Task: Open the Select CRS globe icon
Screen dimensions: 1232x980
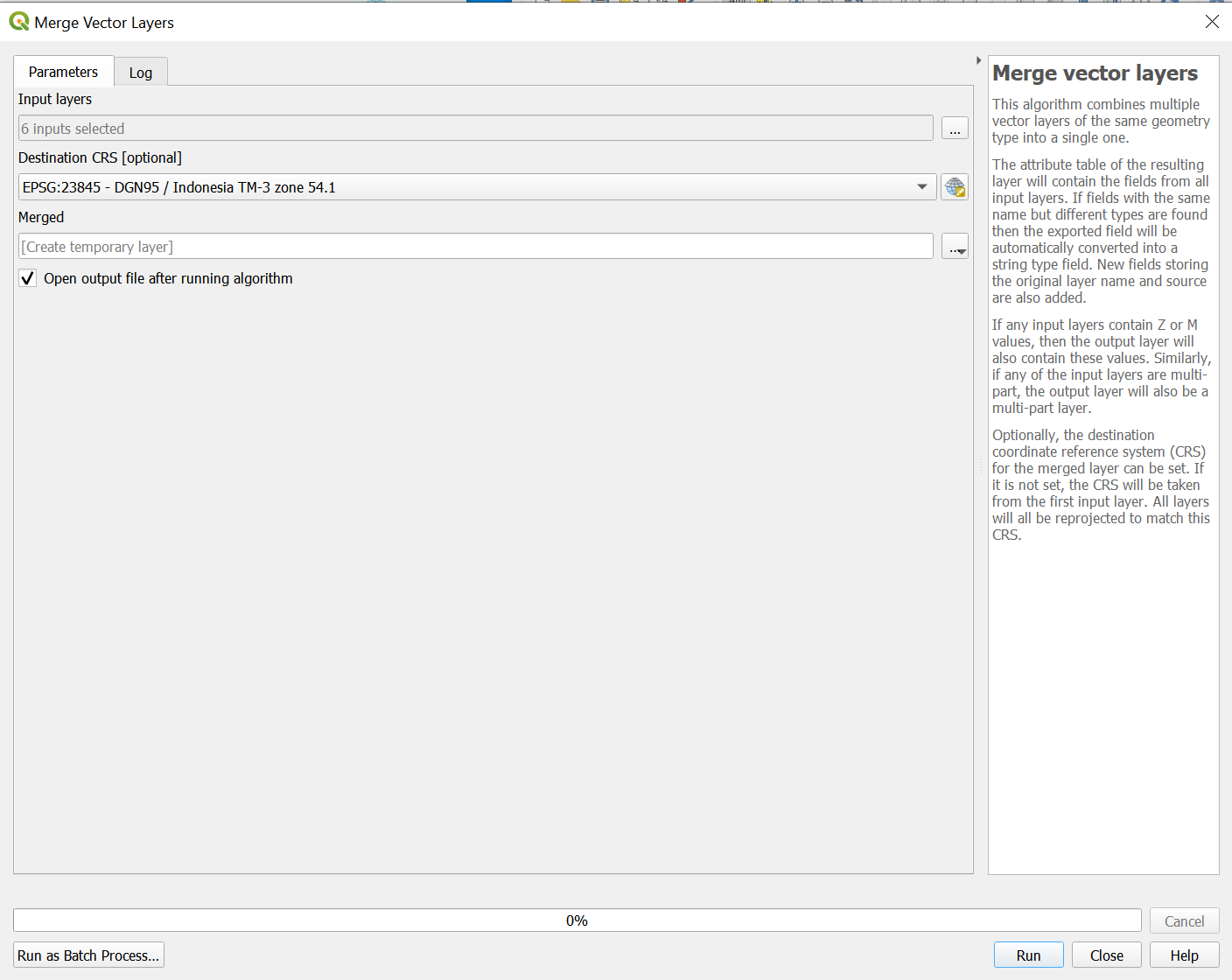Action: [x=955, y=187]
